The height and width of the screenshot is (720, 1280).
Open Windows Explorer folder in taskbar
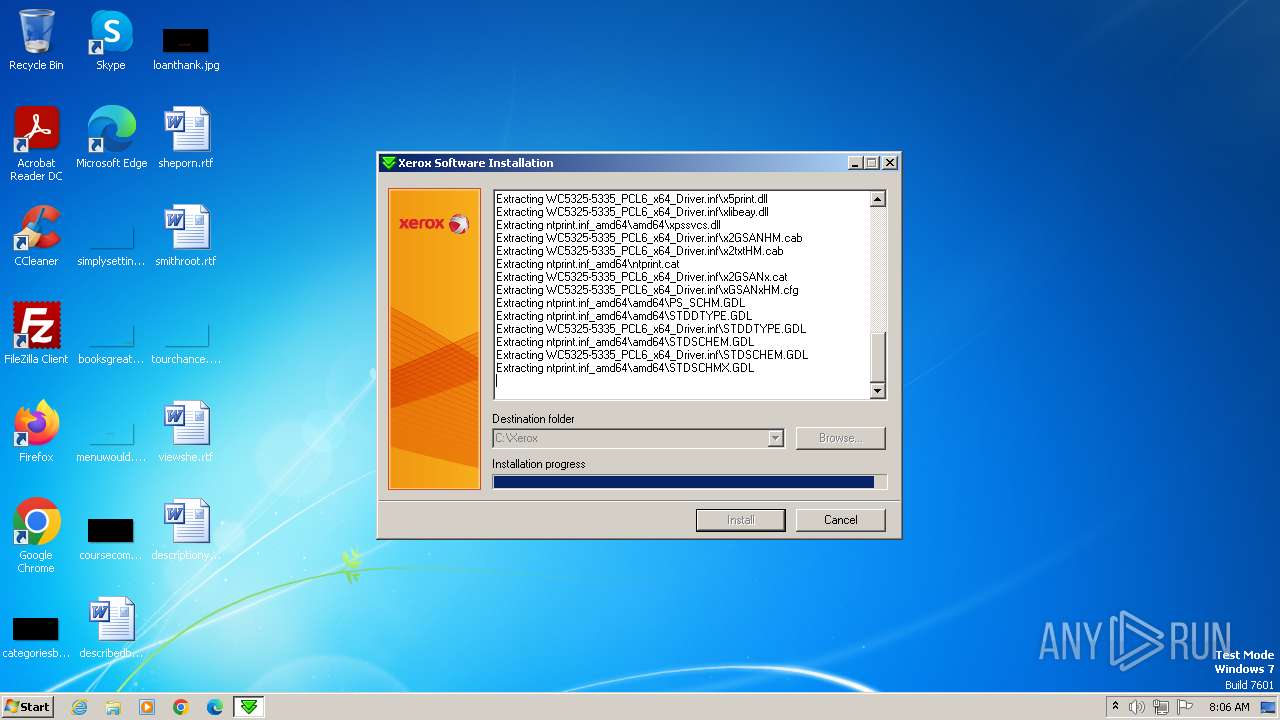click(x=113, y=707)
